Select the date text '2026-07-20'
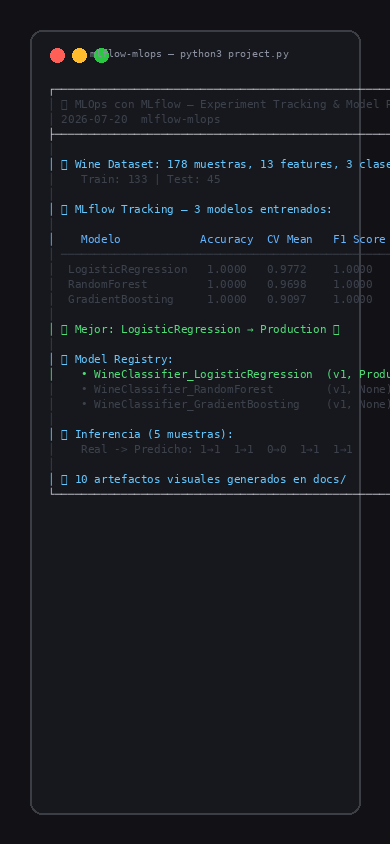Viewport: 390px width, 844px height. 94,119
